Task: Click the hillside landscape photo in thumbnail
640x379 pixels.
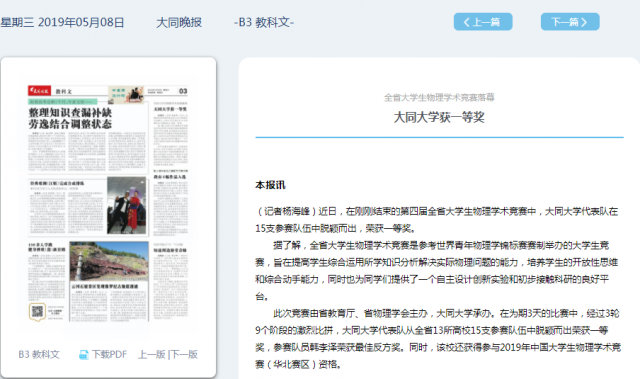Action: coord(109,260)
